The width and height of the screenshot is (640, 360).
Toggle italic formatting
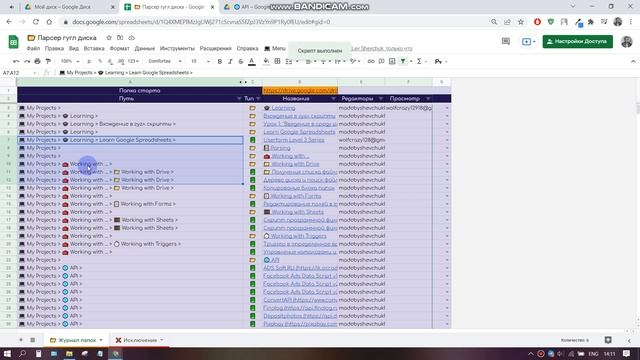coord(230,61)
